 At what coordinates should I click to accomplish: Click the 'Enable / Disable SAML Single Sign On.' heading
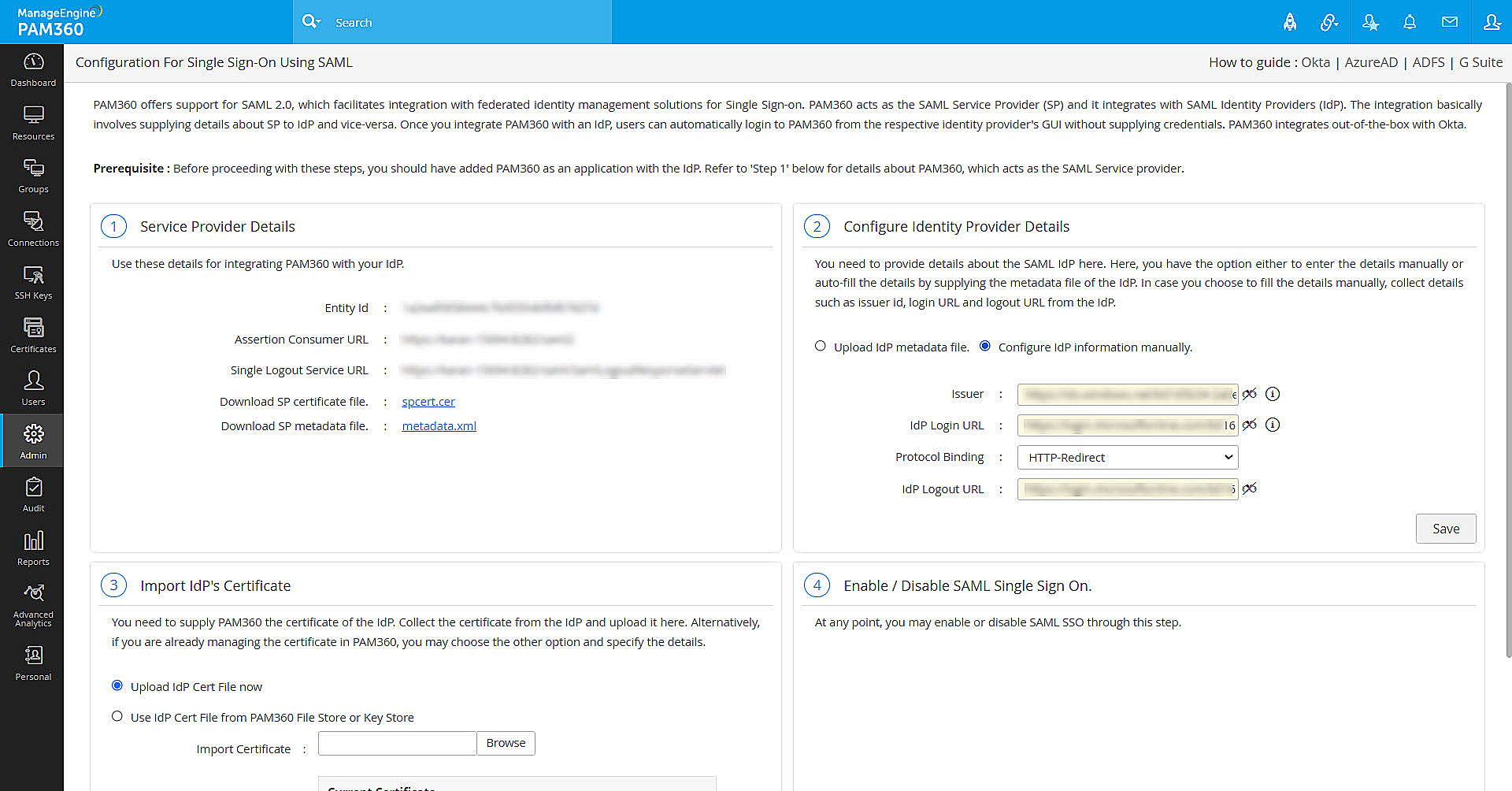coord(967,586)
